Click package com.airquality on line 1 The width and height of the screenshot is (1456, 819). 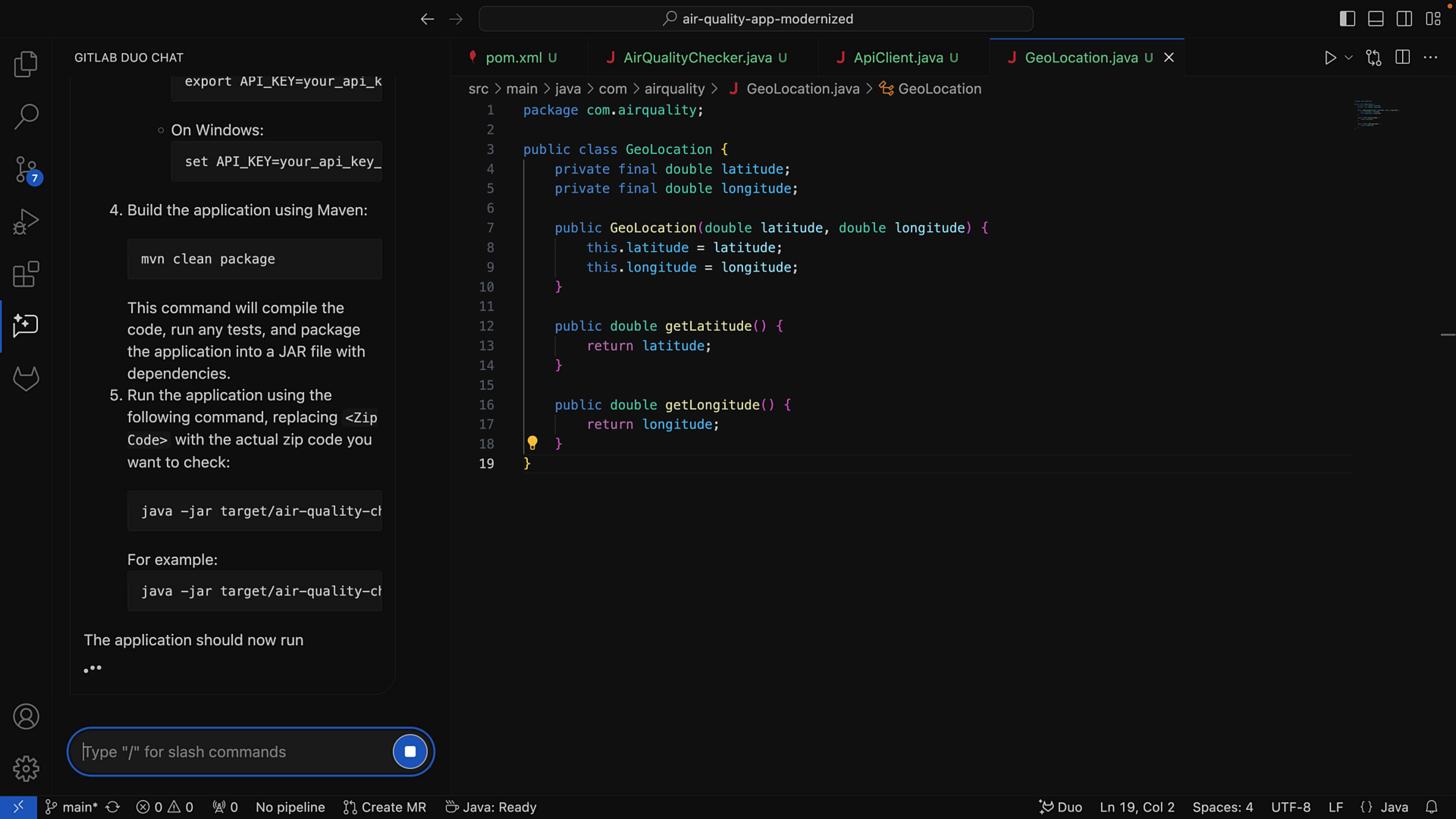pos(613,110)
